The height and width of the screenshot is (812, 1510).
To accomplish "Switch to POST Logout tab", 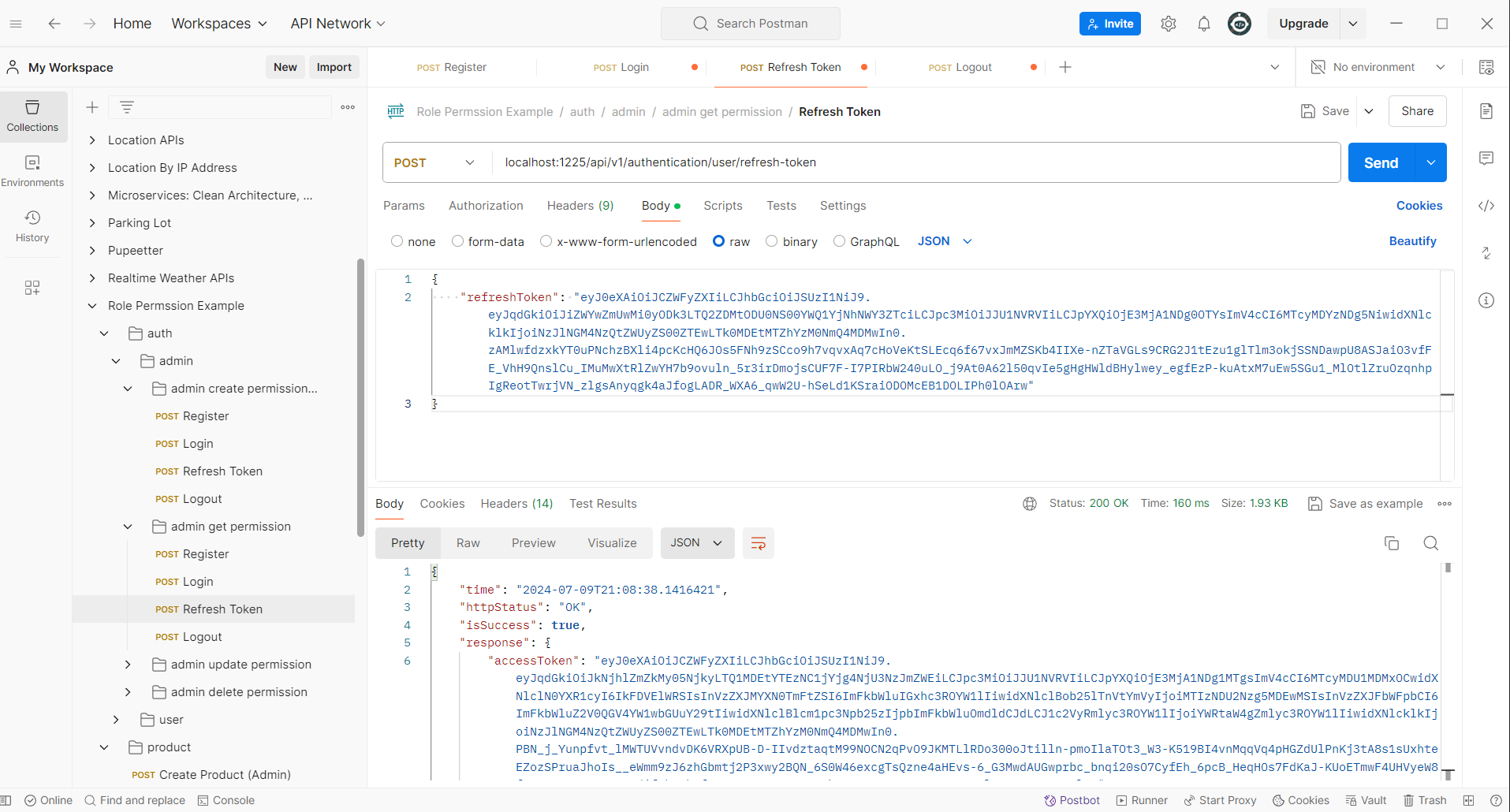I will click(x=960, y=67).
